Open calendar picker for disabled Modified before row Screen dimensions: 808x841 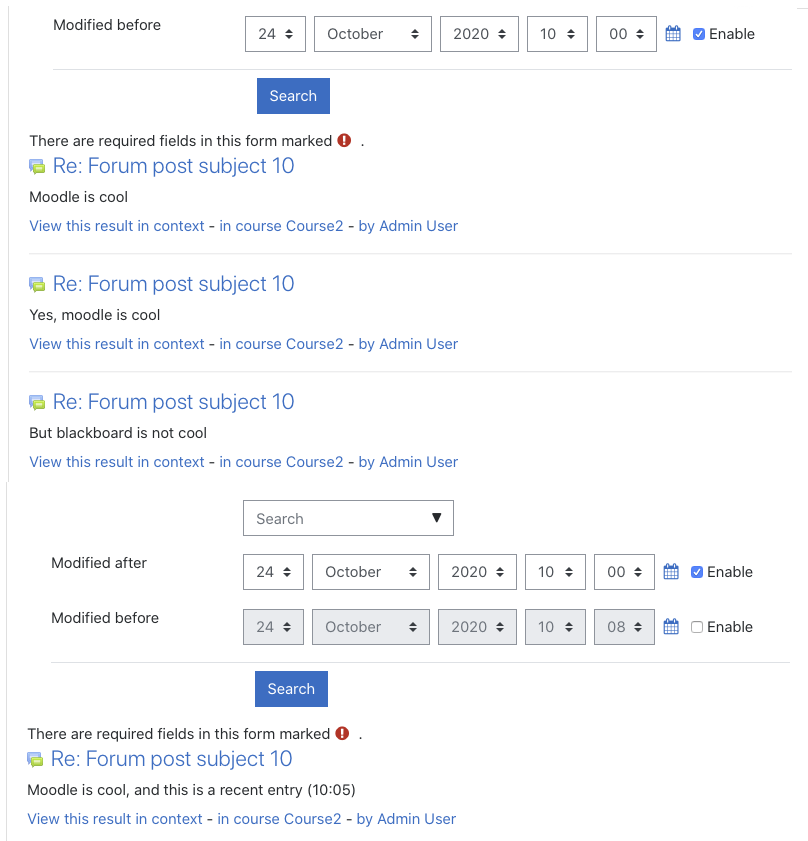click(671, 626)
